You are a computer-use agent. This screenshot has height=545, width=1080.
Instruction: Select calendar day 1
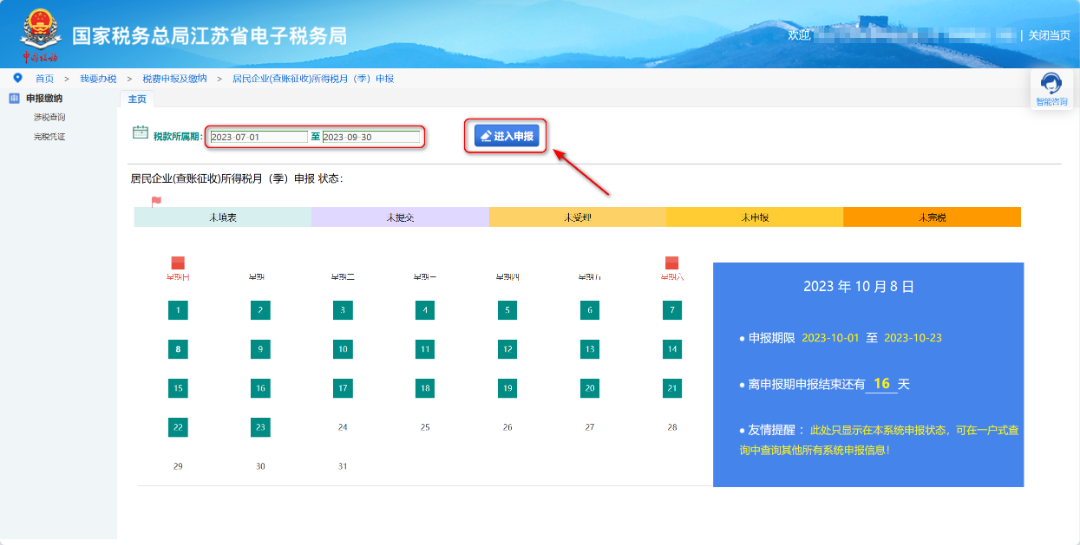pyautogui.click(x=178, y=310)
